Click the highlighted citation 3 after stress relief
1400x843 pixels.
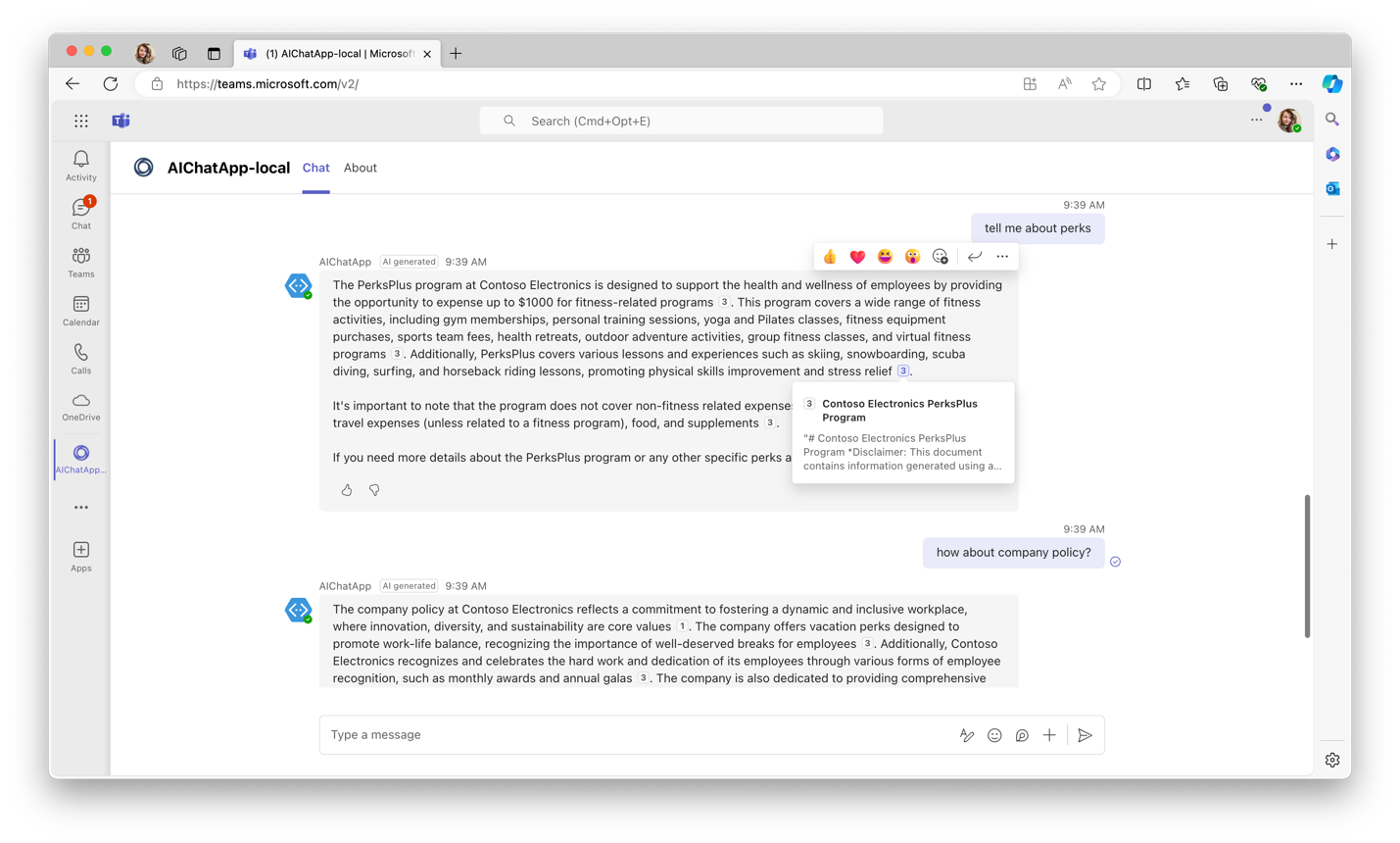[x=903, y=371]
